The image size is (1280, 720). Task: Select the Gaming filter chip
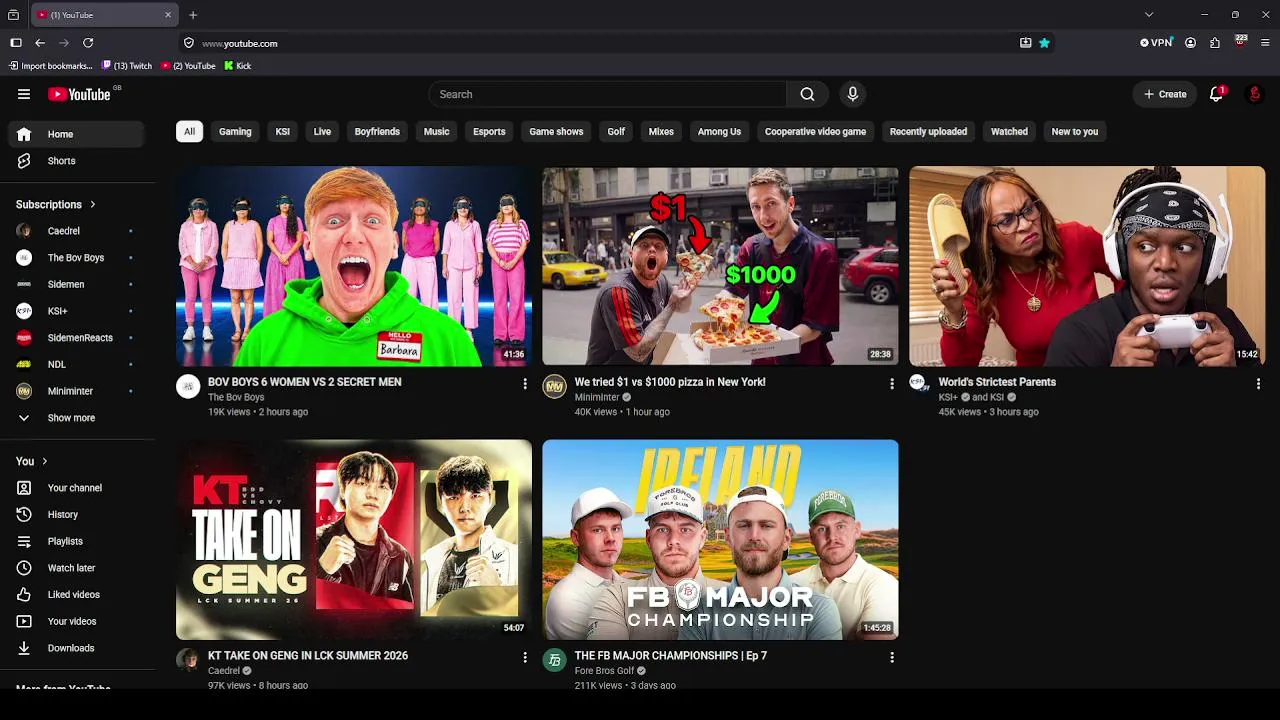coord(235,131)
